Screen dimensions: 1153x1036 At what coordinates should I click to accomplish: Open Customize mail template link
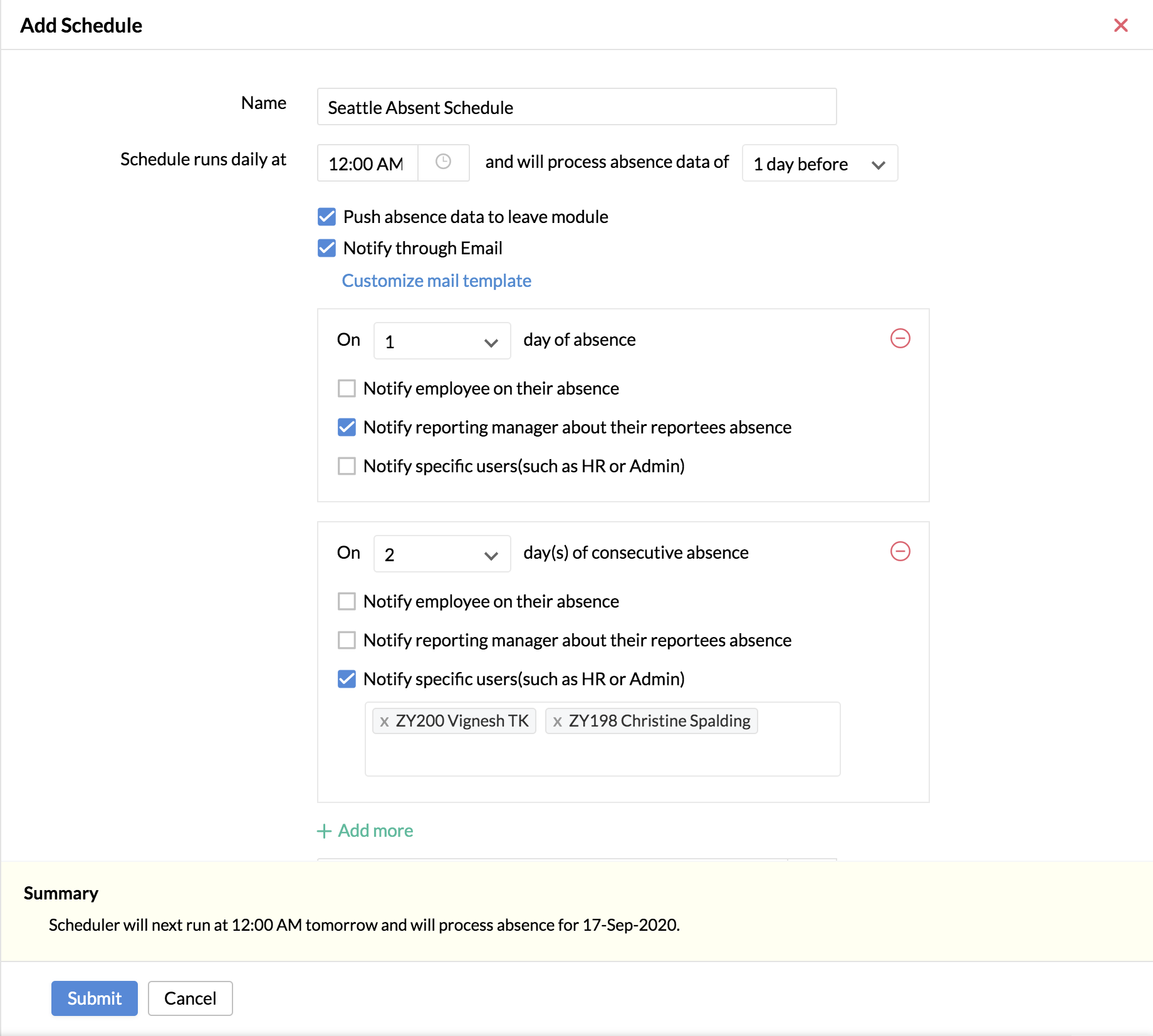[x=436, y=281]
